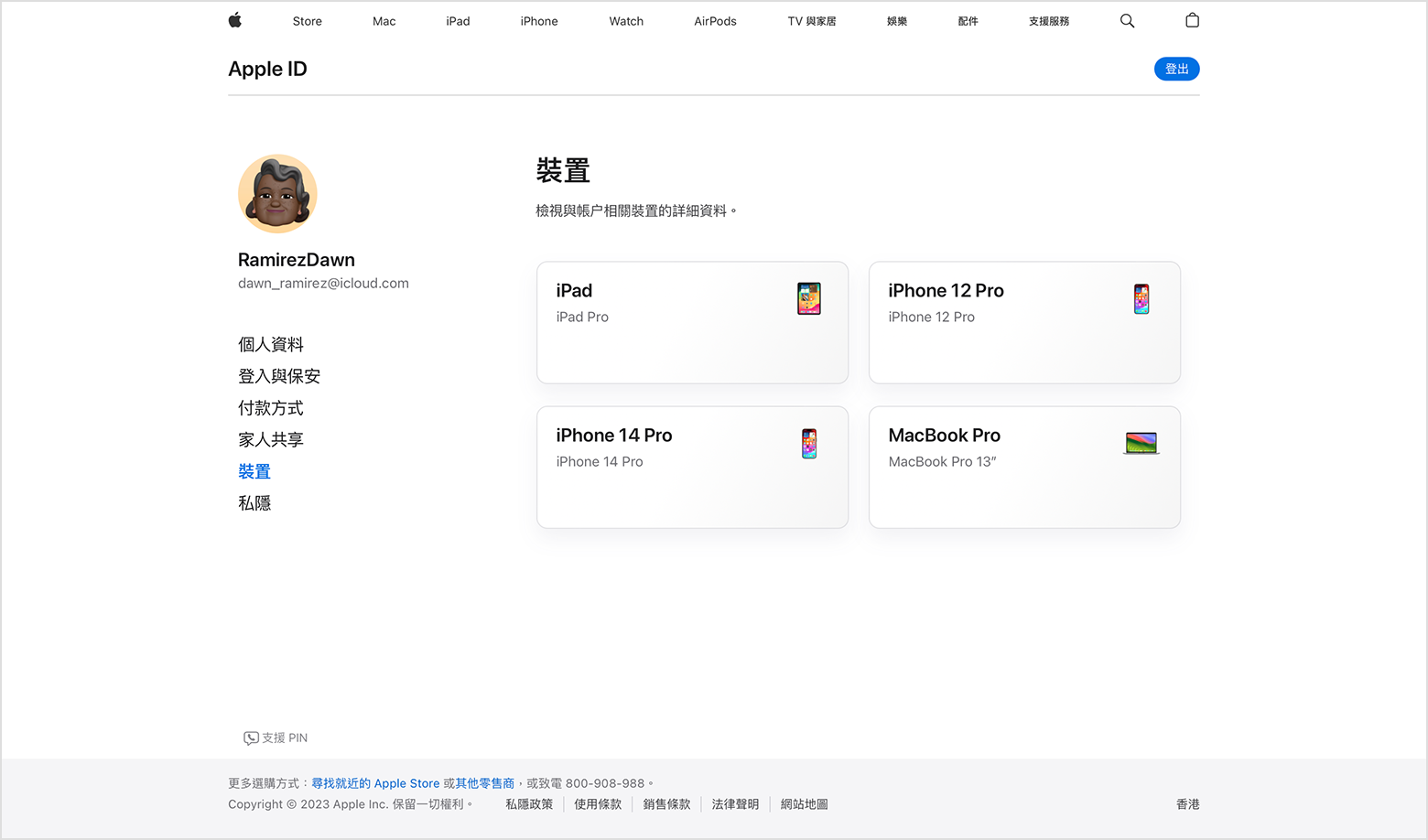This screenshot has height=840, width=1428.
Task: Open the 銷售條款 footer link
Action: (666, 804)
